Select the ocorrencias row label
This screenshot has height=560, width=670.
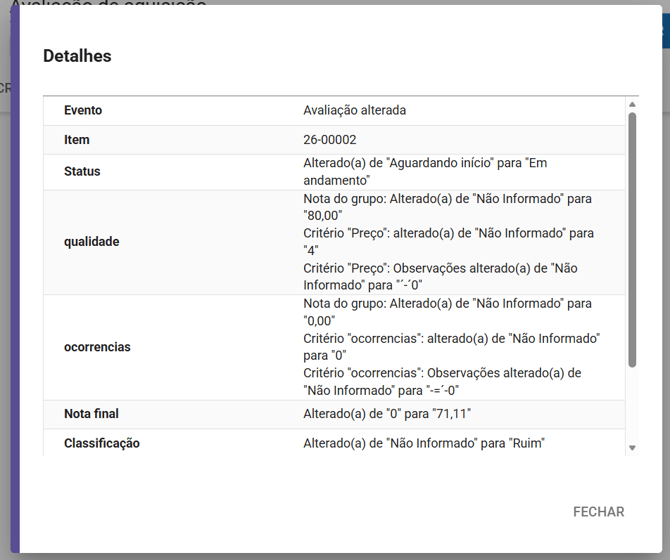click(98, 347)
